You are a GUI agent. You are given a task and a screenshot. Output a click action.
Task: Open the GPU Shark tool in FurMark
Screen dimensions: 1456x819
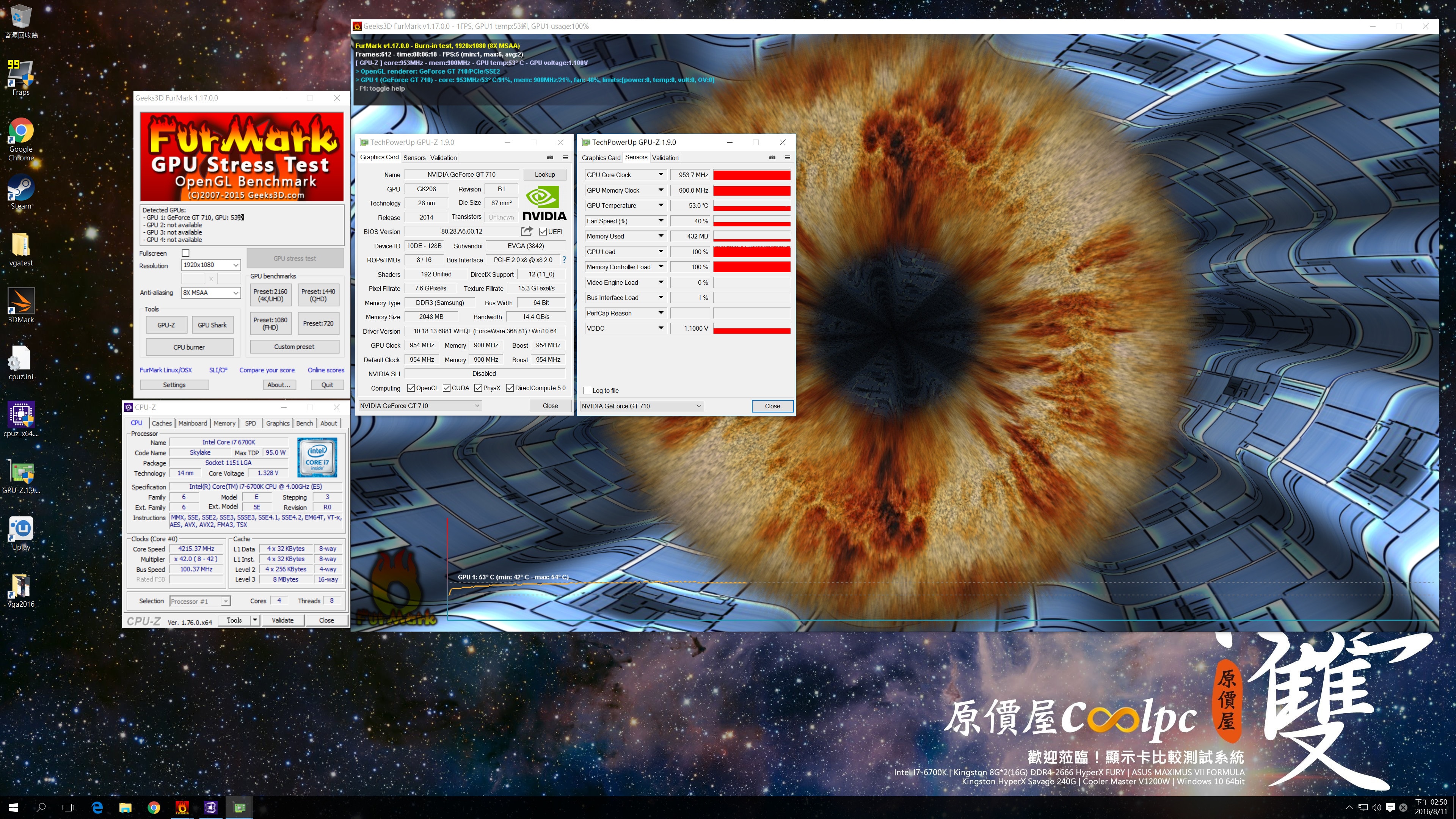pyautogui.click(x=212, y=325)
